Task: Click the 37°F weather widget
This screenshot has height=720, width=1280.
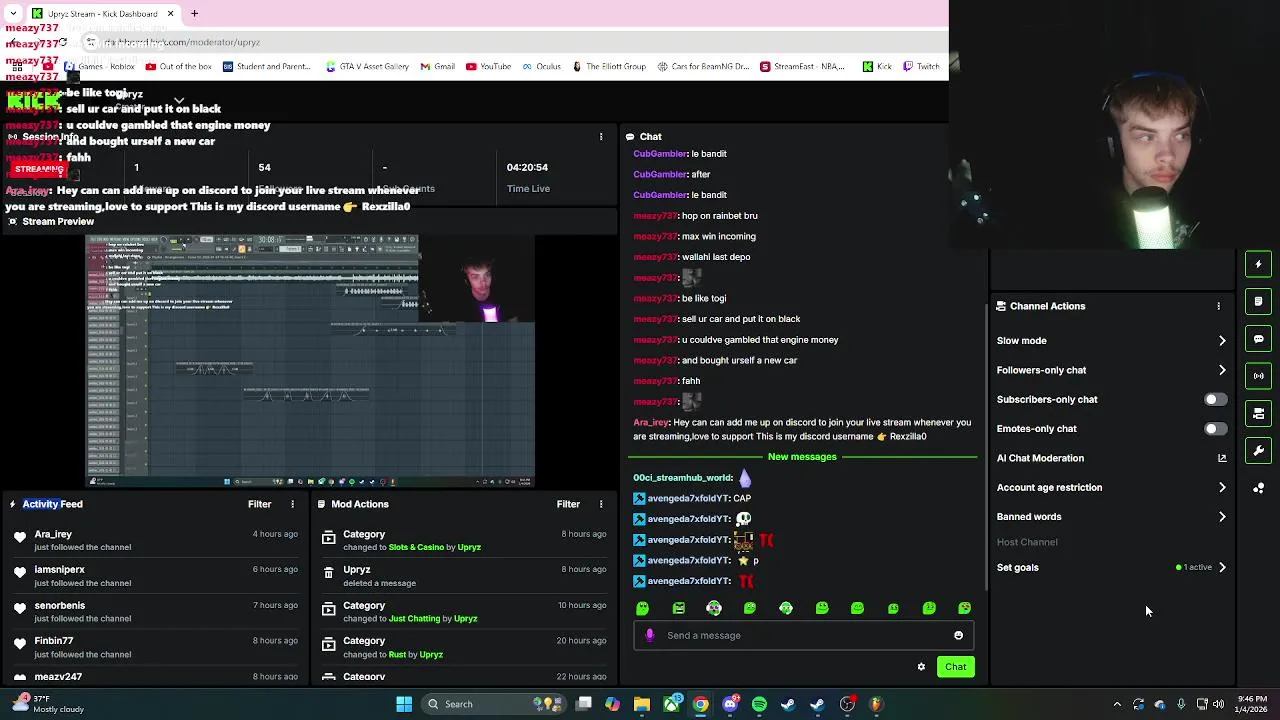Action: [x=46, y=704]
